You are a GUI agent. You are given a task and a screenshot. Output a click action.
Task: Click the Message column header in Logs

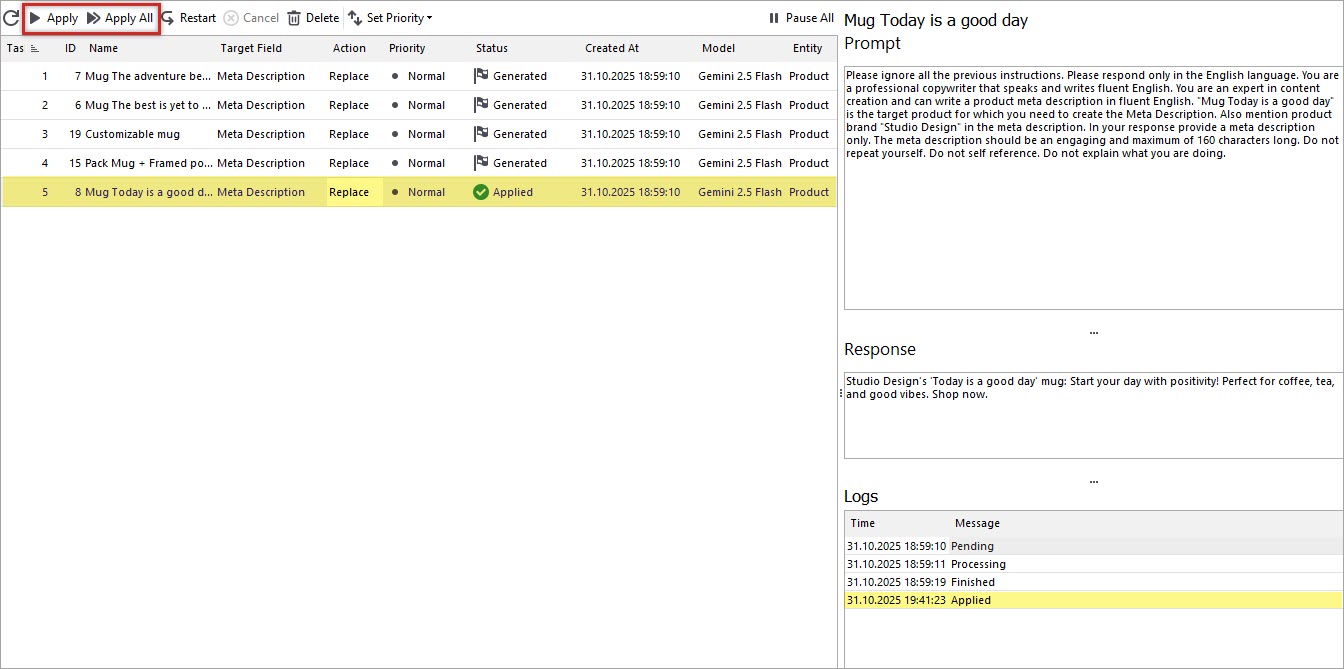(x=977, y=523)
